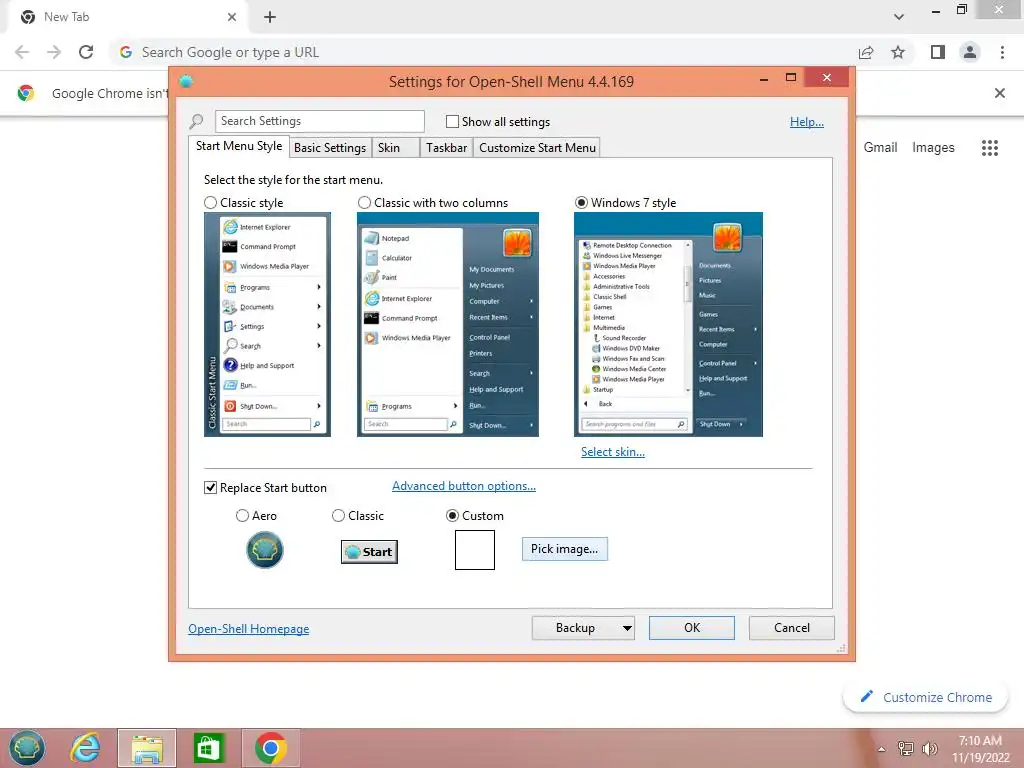Click the Chrome reload page icon
This screenshot has width=1024, height=768.
coord(86,52)
